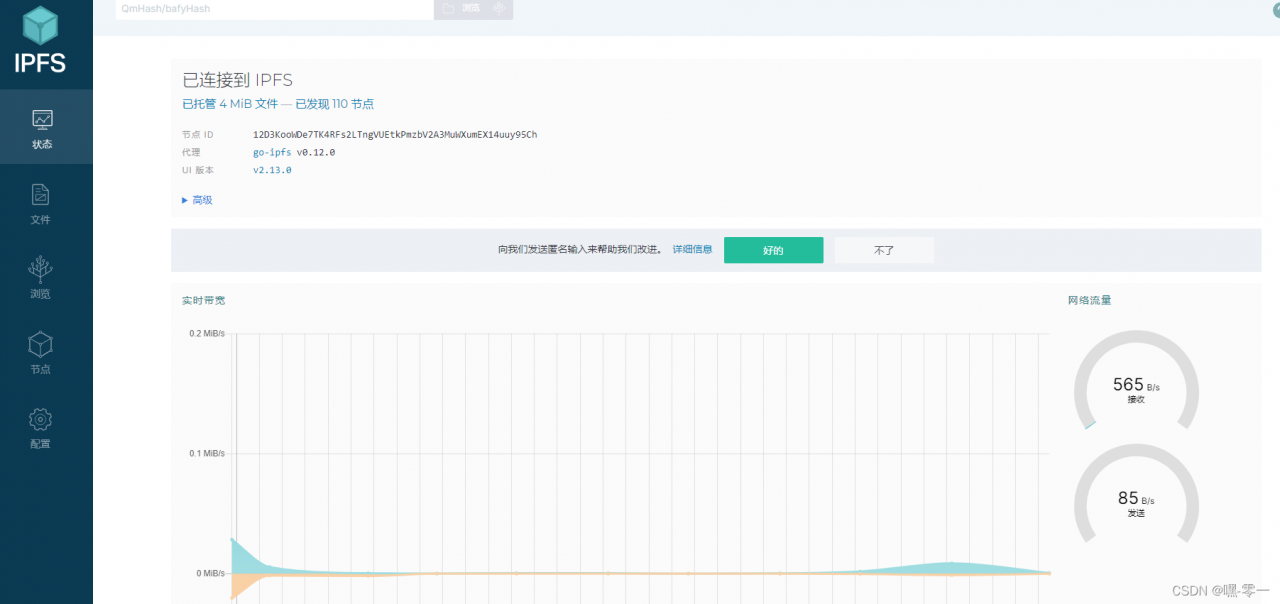Click the IPFS cube logo
Image resolution: width=1280 pixels, height=604 pixels.
tap(41, 26)
